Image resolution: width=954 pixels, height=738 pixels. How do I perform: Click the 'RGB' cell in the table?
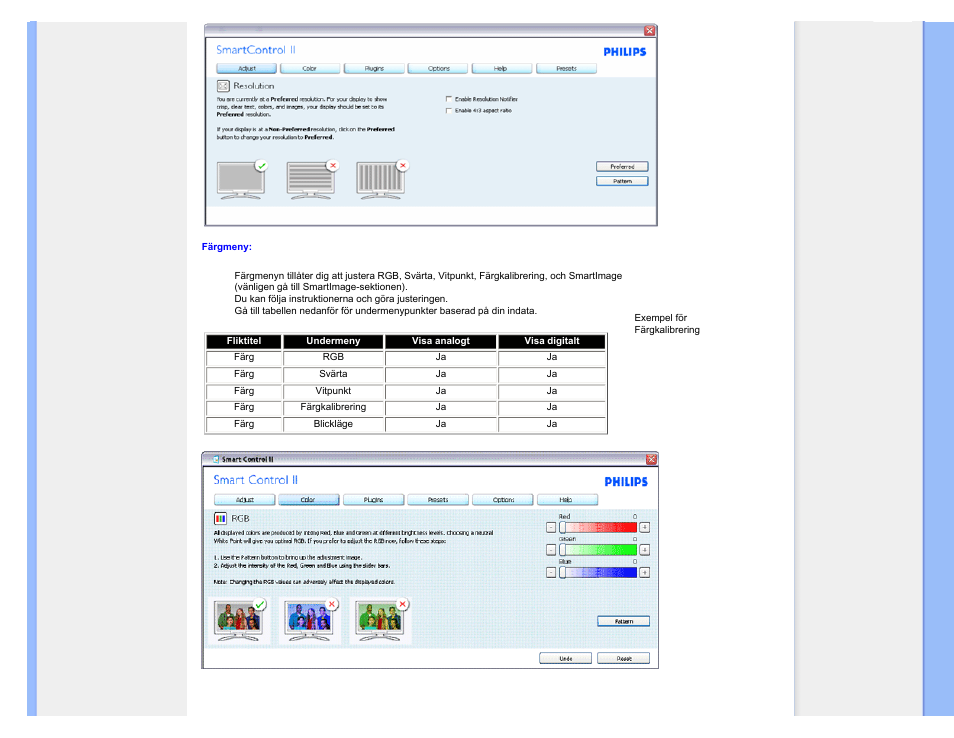(x=333, y=357)
